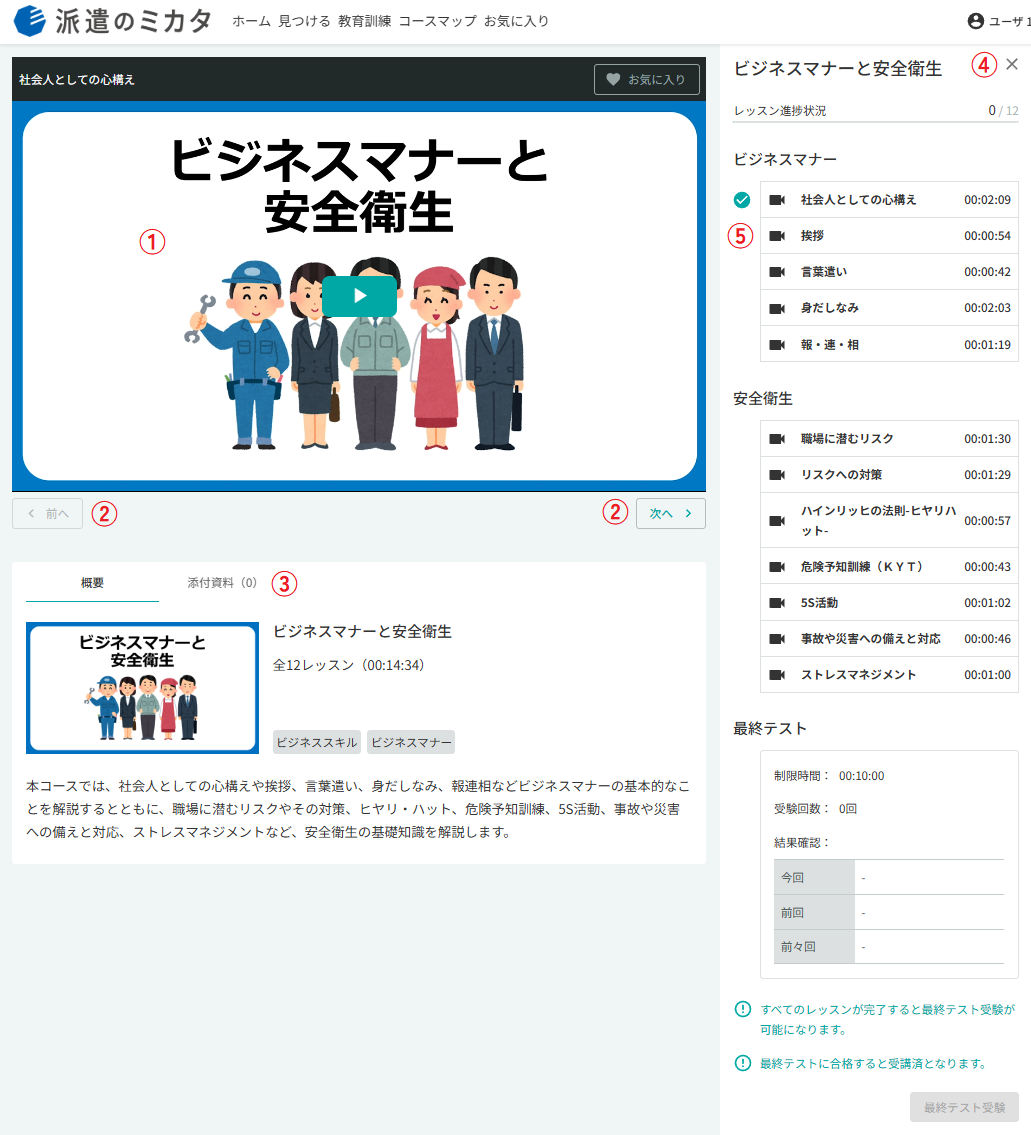Select lesson title リスクへの対策

pos(841,475)
